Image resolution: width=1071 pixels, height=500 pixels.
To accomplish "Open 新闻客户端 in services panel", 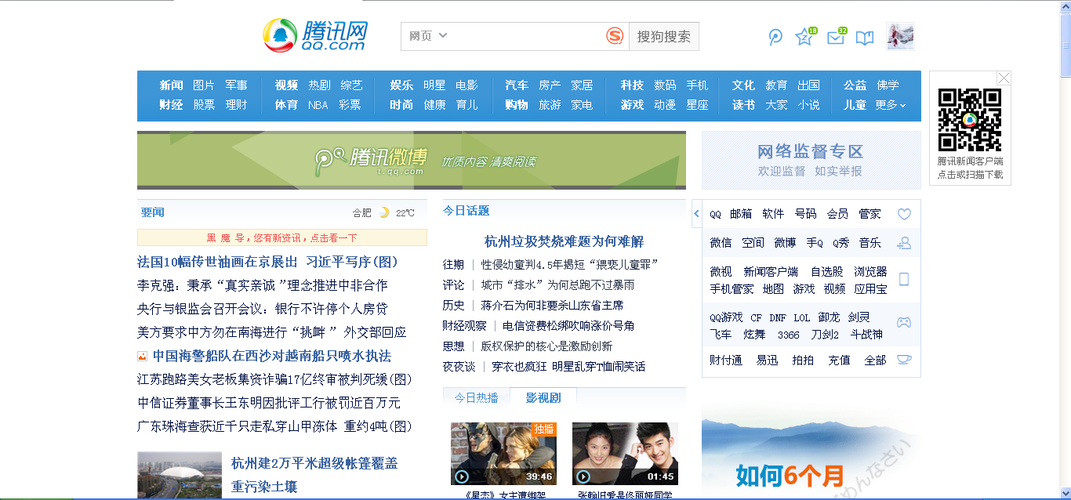I will [770, 271].
